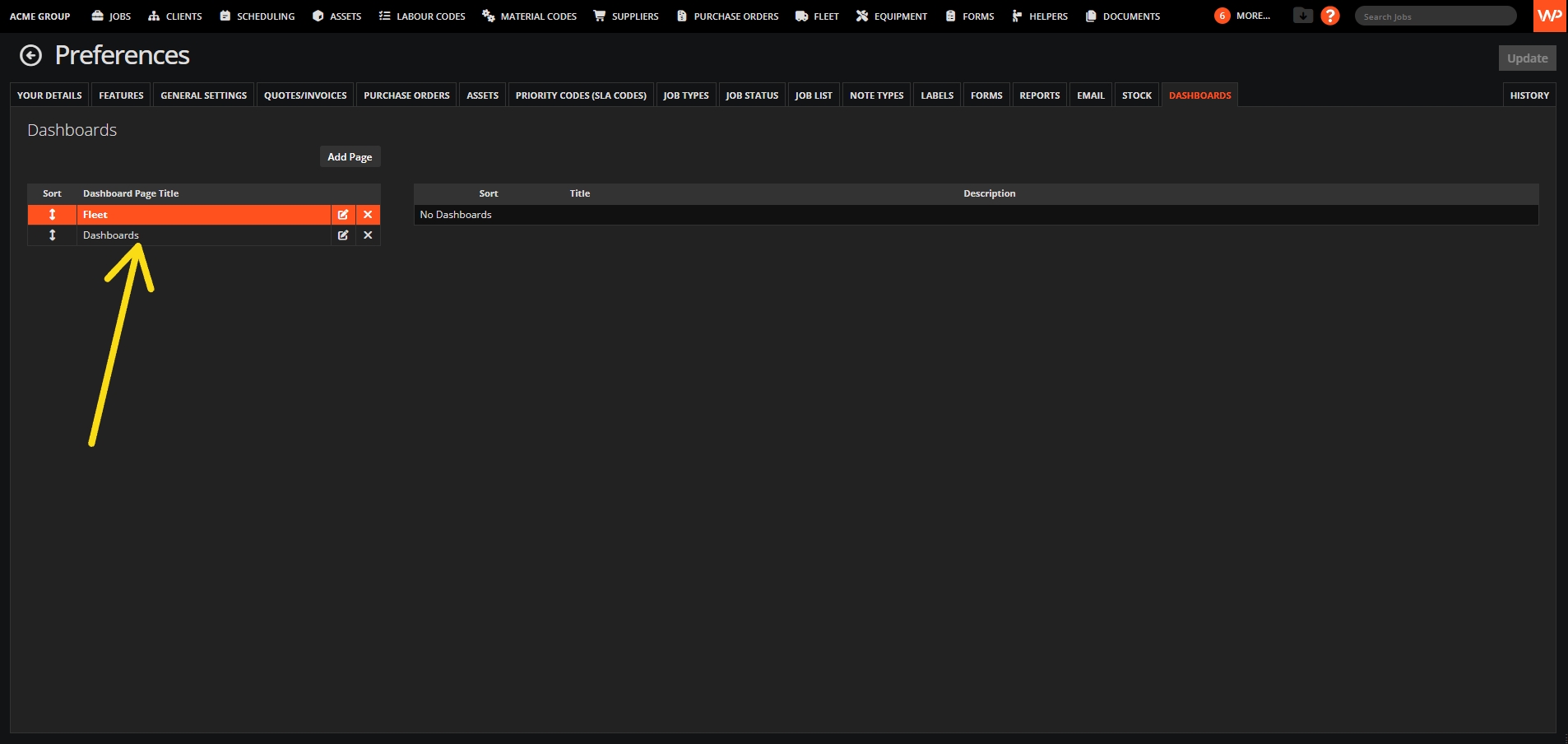This screenshot has height=744, width=1568.
Task: Click the orange WP logo
Action: click(1550, 16)
